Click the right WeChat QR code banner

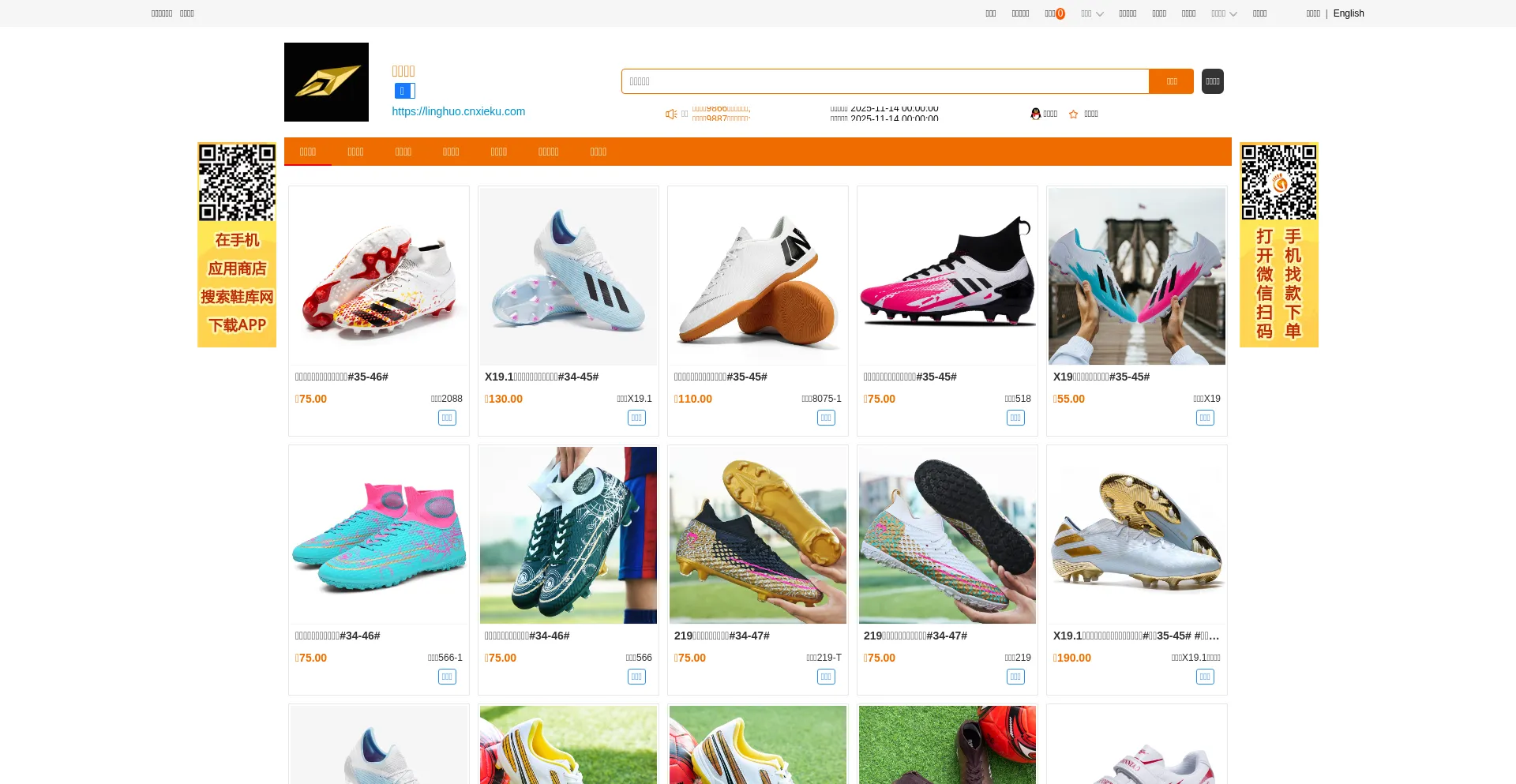click(x=1278, y=245)
